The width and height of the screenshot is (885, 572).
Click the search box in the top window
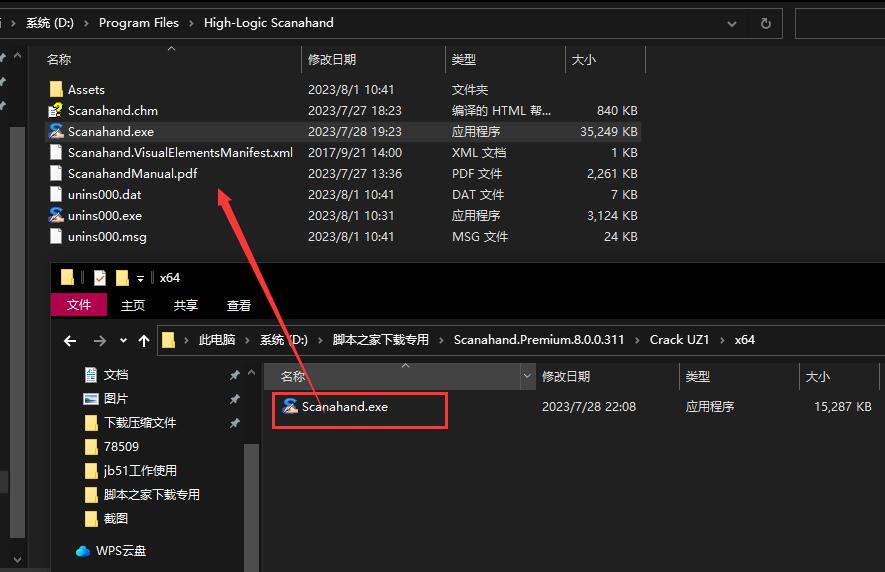click(840, 23)
